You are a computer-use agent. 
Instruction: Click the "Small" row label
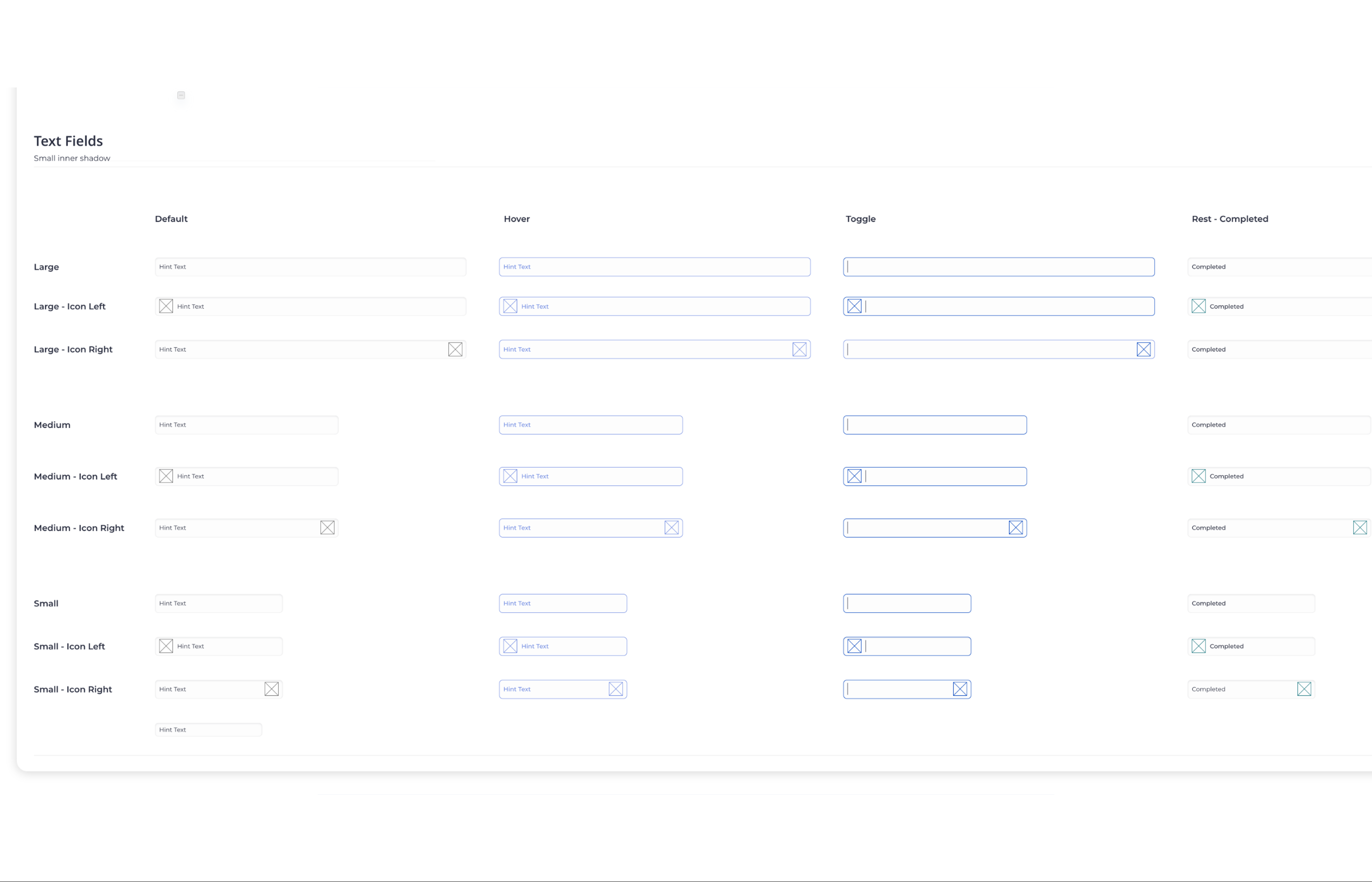[x=46, y=604]
